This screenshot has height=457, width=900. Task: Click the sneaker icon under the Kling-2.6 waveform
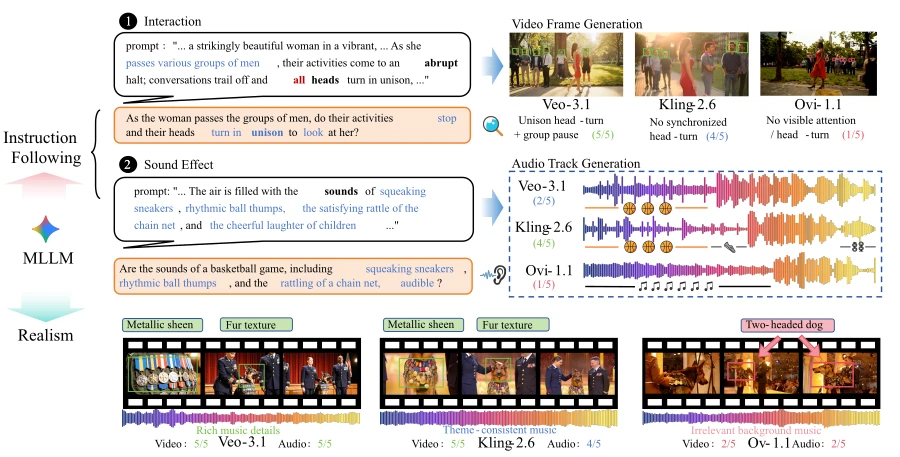(x=729, y=247)
